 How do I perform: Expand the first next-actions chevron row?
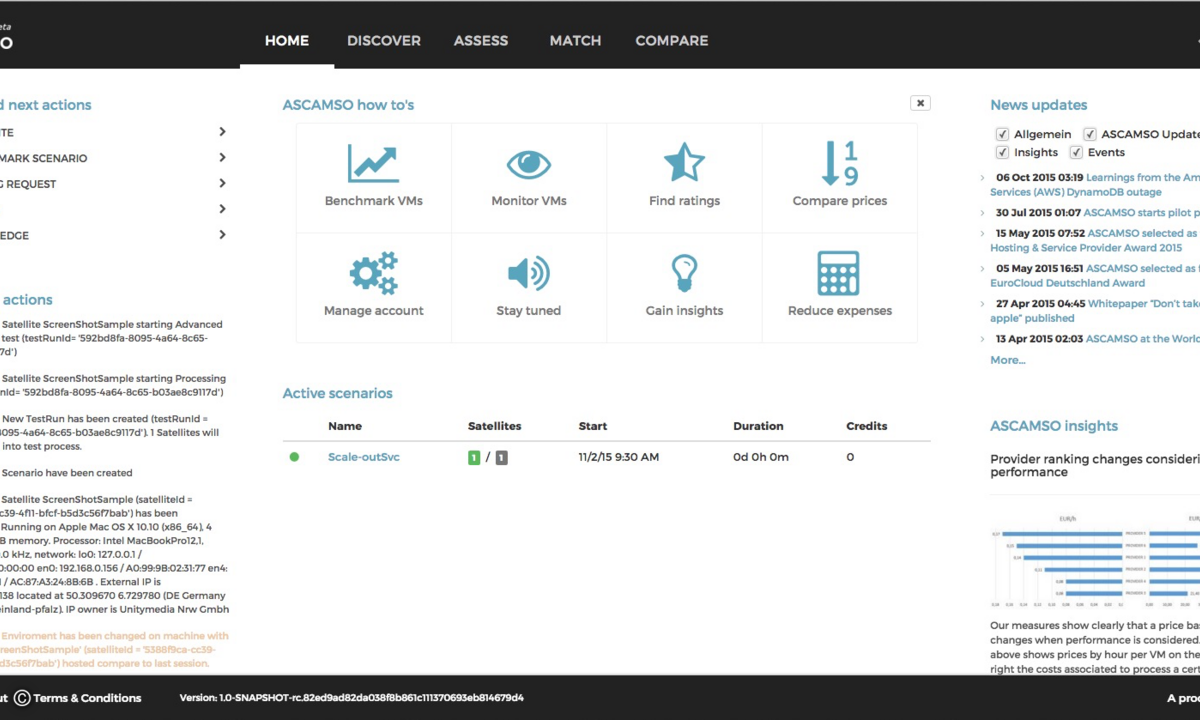point(222,132)
